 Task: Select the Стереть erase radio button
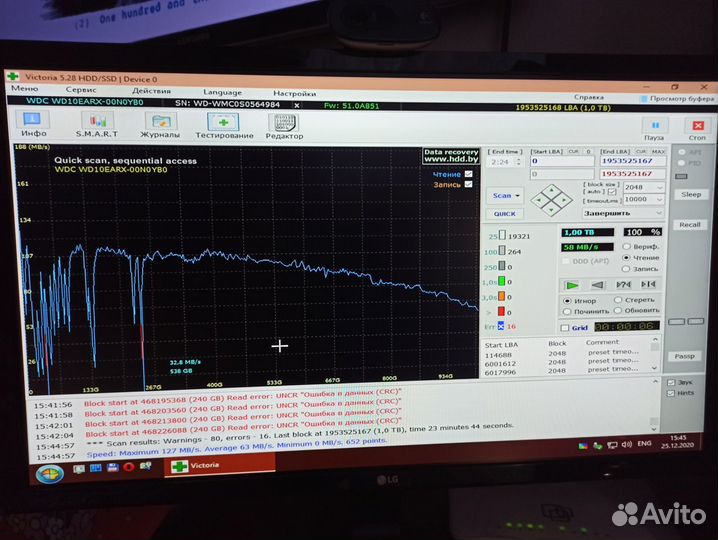coord(618,300)
